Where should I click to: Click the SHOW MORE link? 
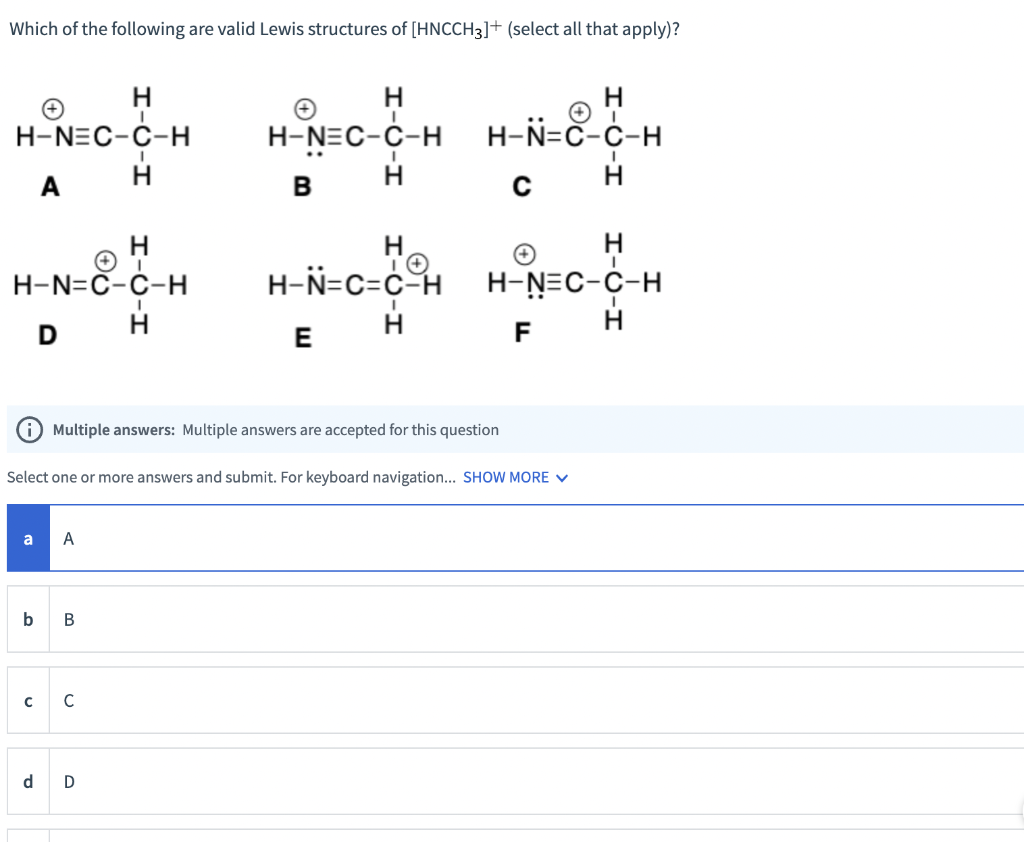pyautogui.click(x=505, y=477)
